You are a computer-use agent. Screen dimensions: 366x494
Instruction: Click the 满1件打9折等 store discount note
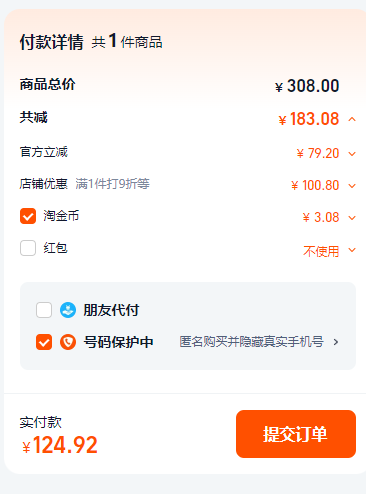click(x=113, y=184)
